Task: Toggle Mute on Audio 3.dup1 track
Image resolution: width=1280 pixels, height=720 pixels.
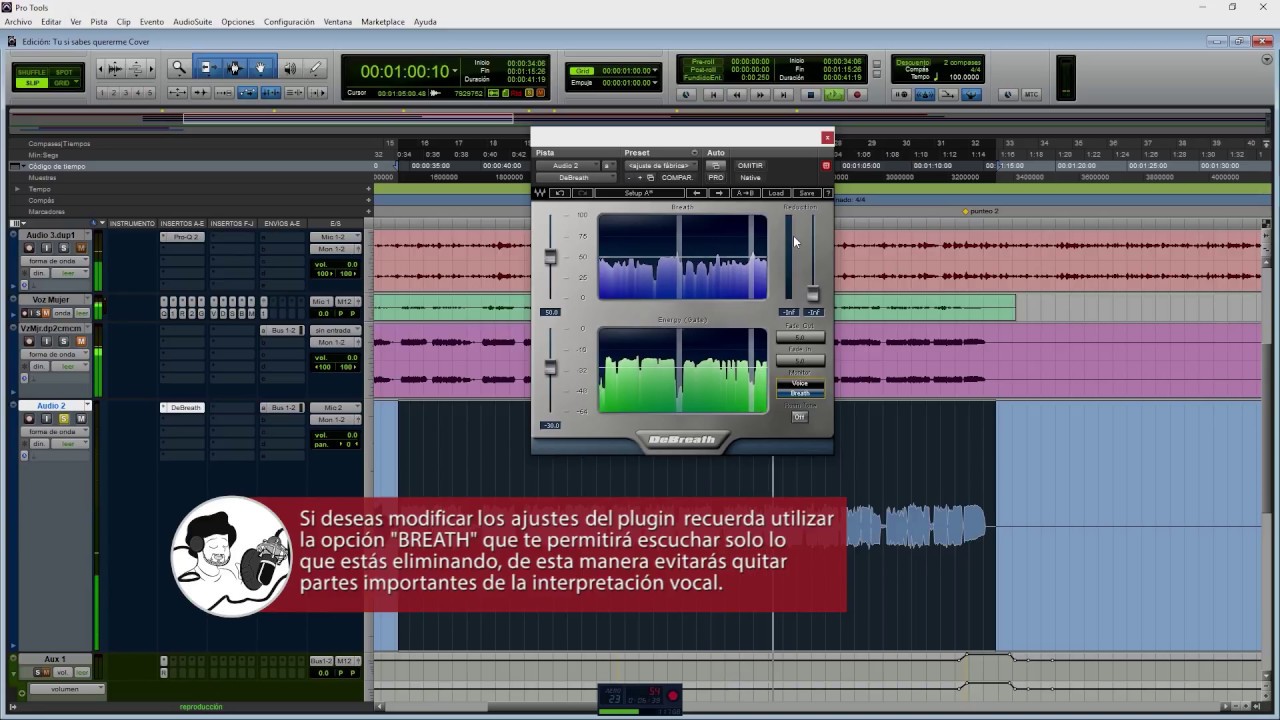Action: (x=81, y=248)
